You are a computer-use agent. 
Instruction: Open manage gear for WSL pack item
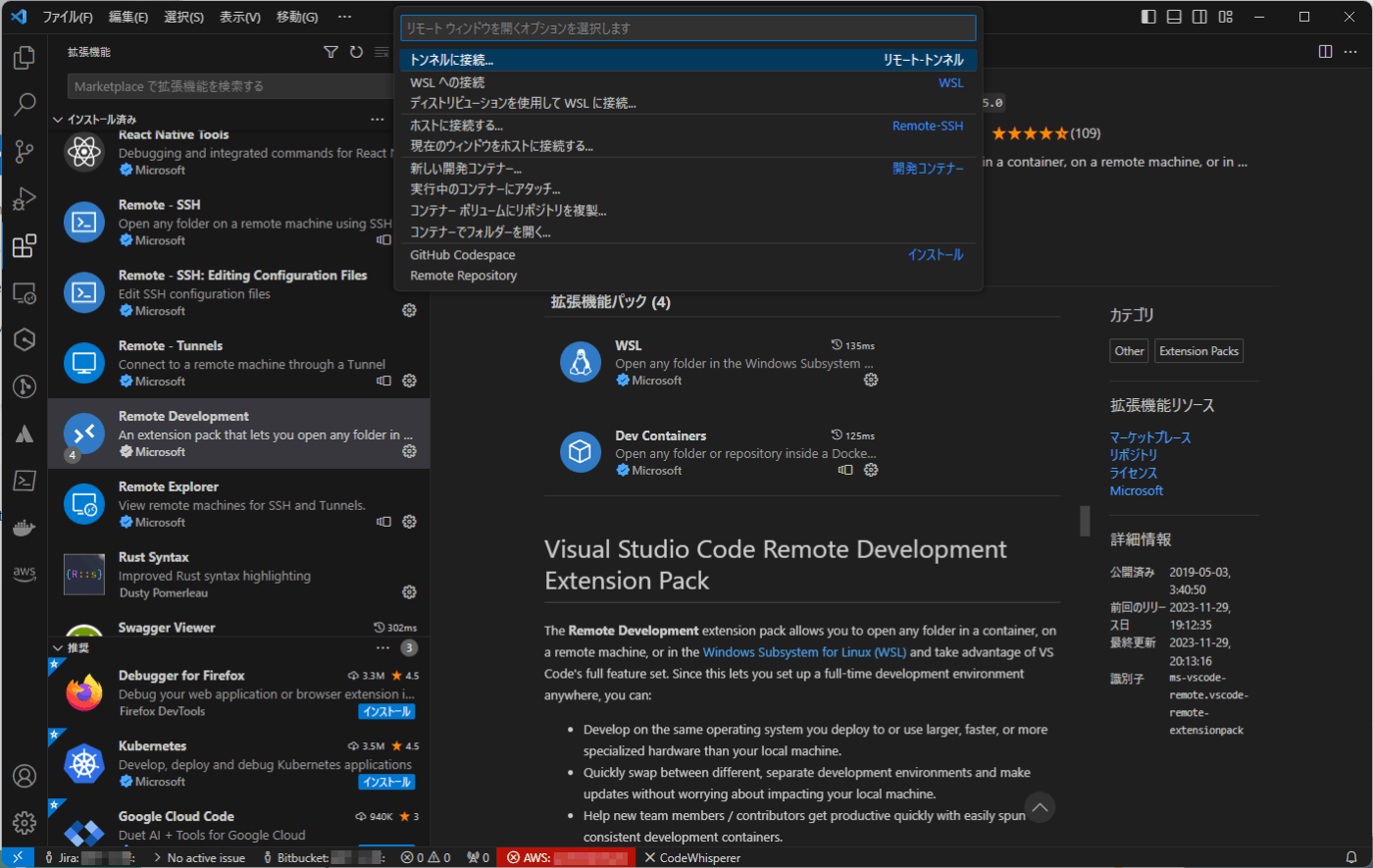(871, 380)
